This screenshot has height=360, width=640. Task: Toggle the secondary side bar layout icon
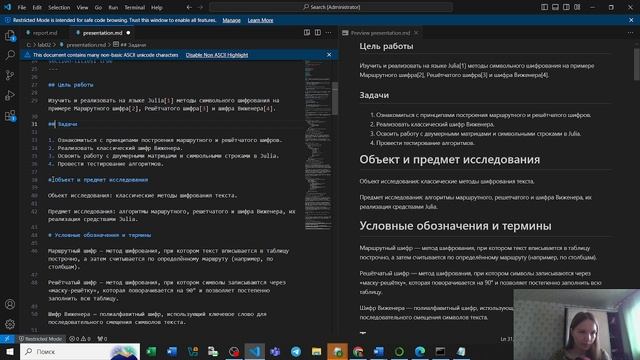pyautogui.click(x=566, y=7)
